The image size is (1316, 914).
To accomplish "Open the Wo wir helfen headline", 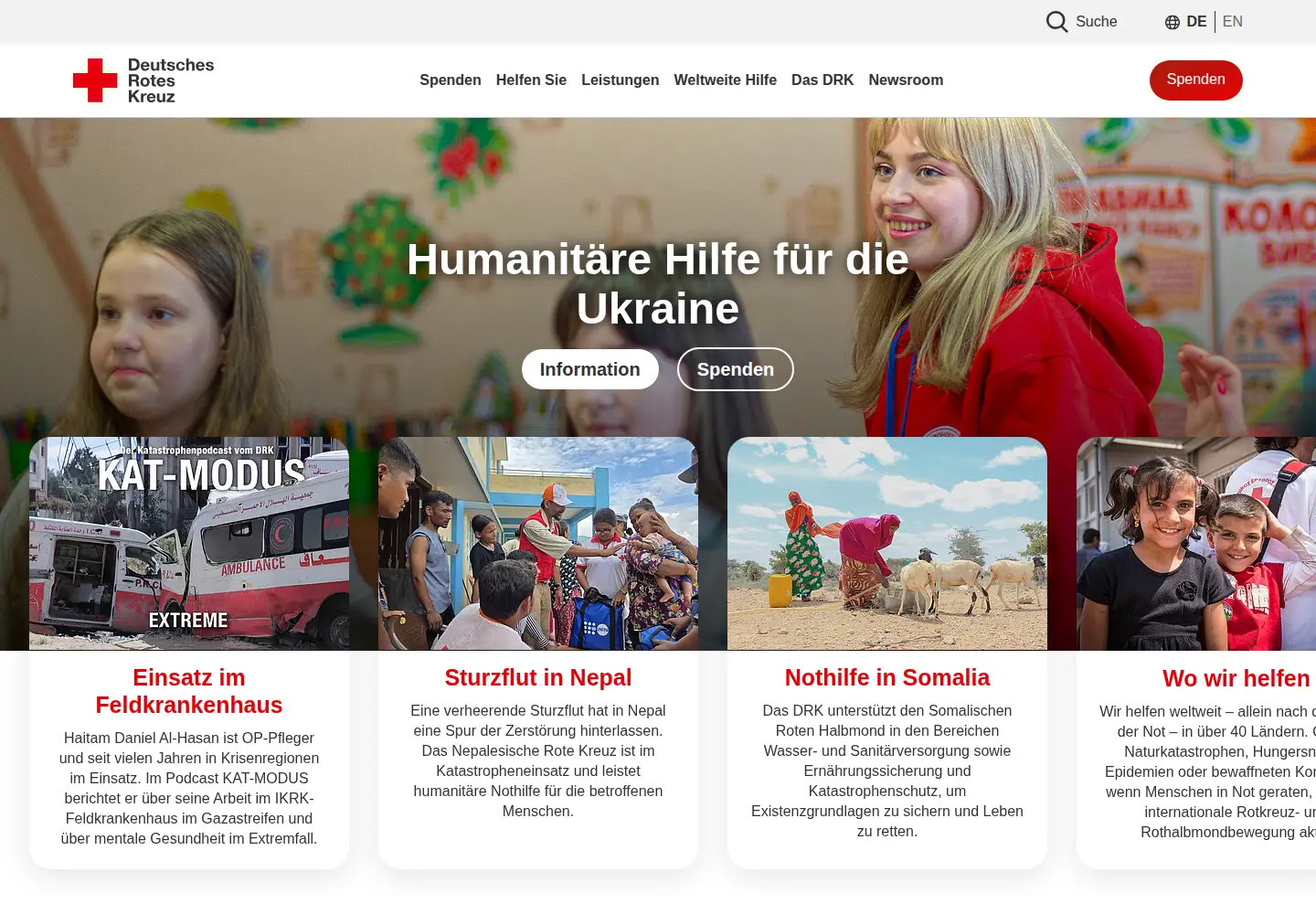I will pyautogui.click(x=1236, y=678).
